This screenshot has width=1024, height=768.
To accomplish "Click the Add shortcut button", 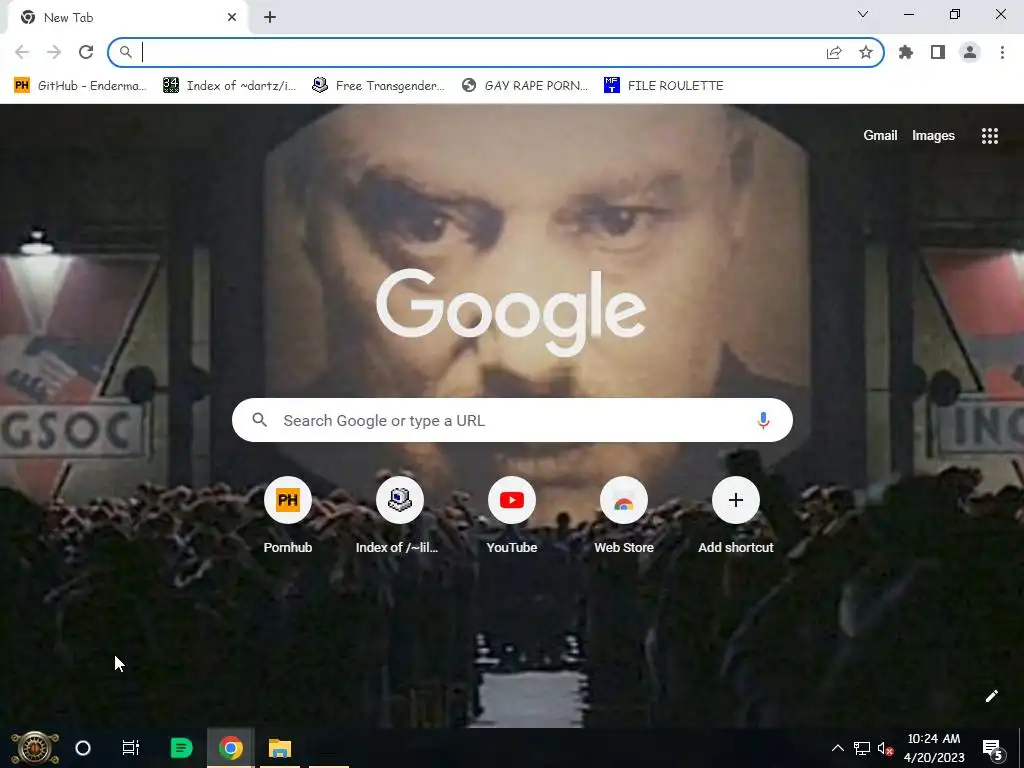I will click(x=735, y=516).
